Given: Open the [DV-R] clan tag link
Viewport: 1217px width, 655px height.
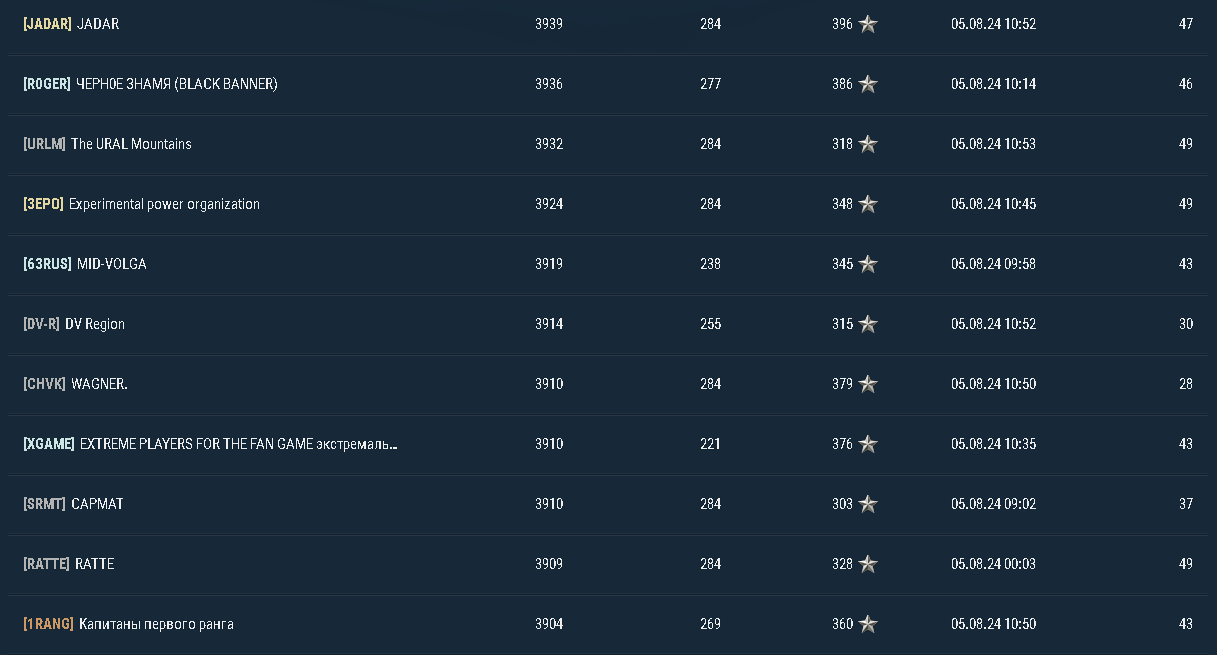Looking at the screenshot, I should click(x=41, y=324).
